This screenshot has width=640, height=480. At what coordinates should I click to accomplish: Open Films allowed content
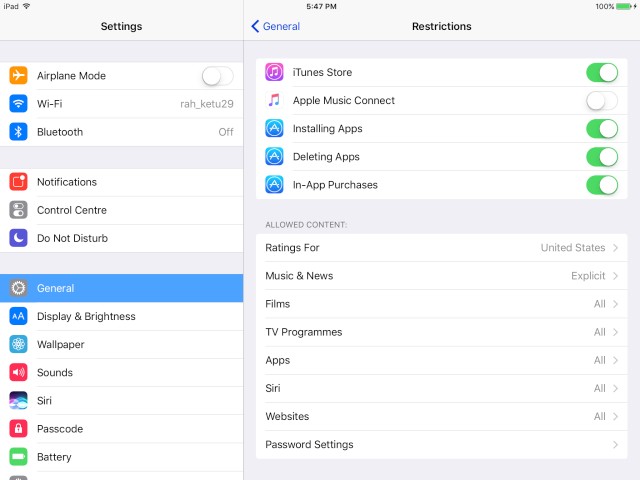(442, 304)
